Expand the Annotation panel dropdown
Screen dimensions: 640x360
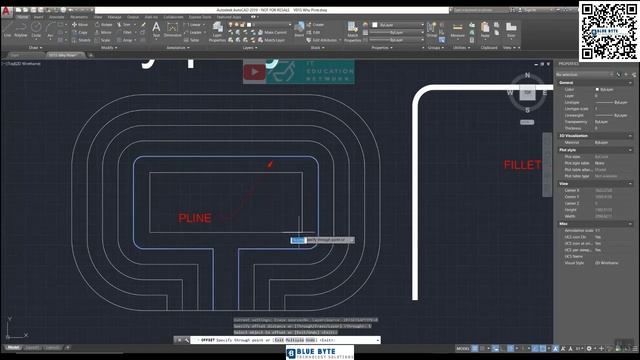point(178,48)
